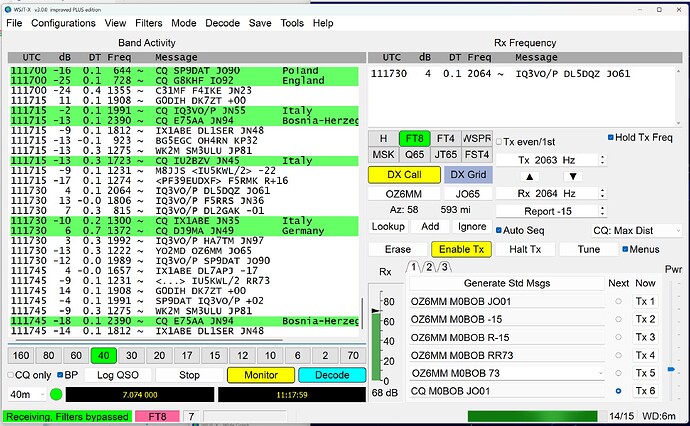
Task: Select the Next radio for Tx 1
Action: pyautogui.click(x=618, y=301)
